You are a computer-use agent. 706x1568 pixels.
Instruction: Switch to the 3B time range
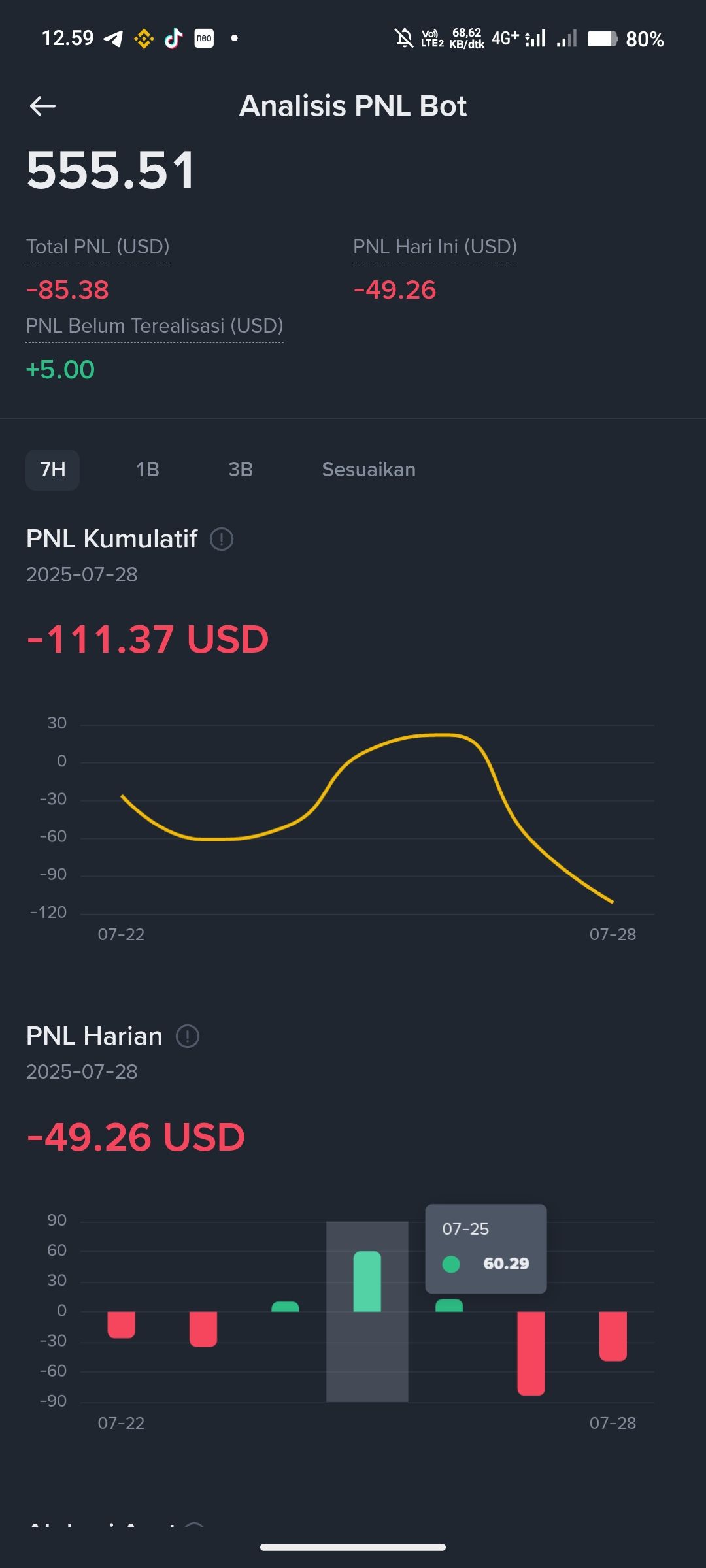pyautogui.click(x=241, y=470)
